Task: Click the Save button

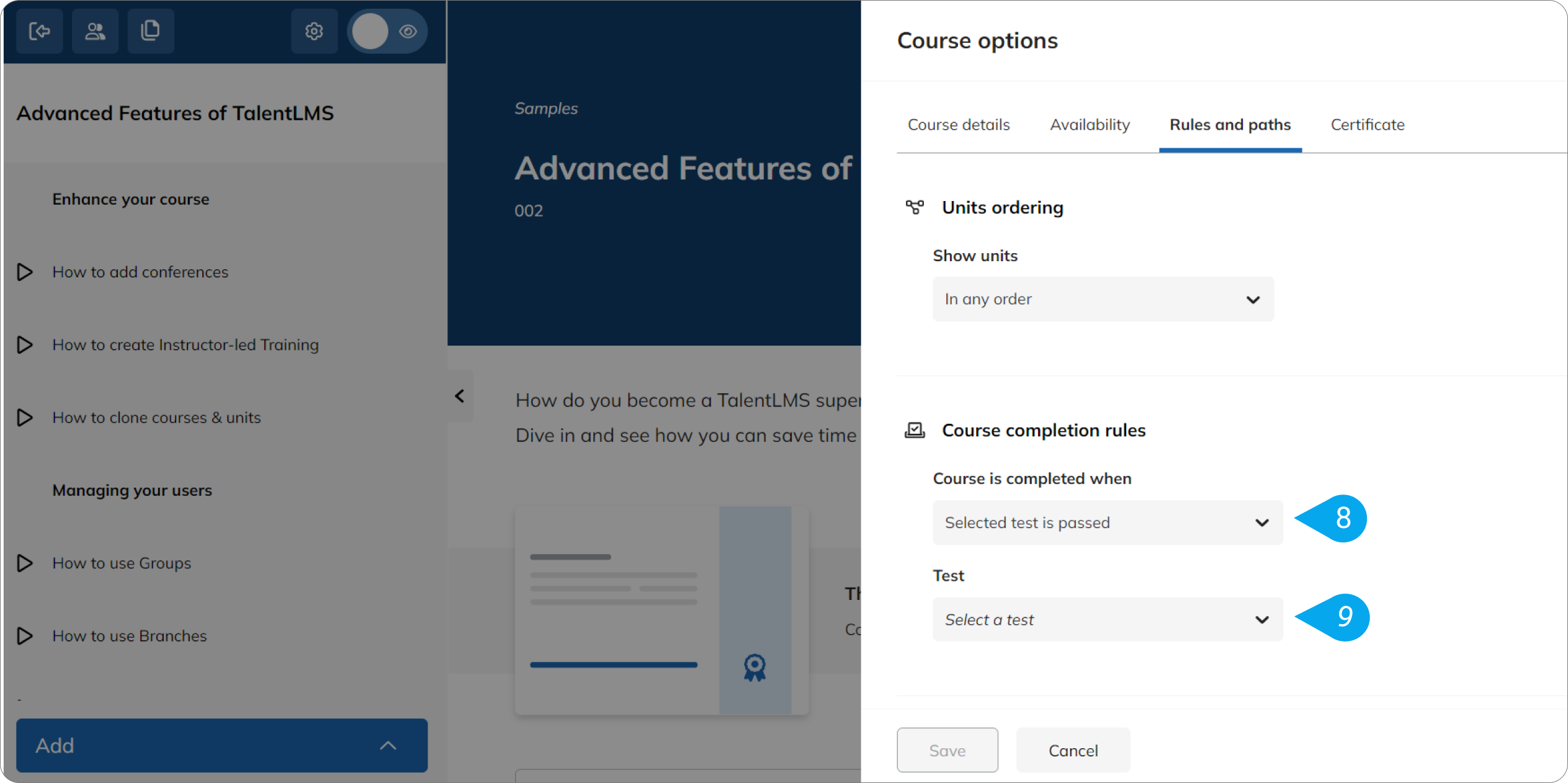Action: (x=947, y=750)
